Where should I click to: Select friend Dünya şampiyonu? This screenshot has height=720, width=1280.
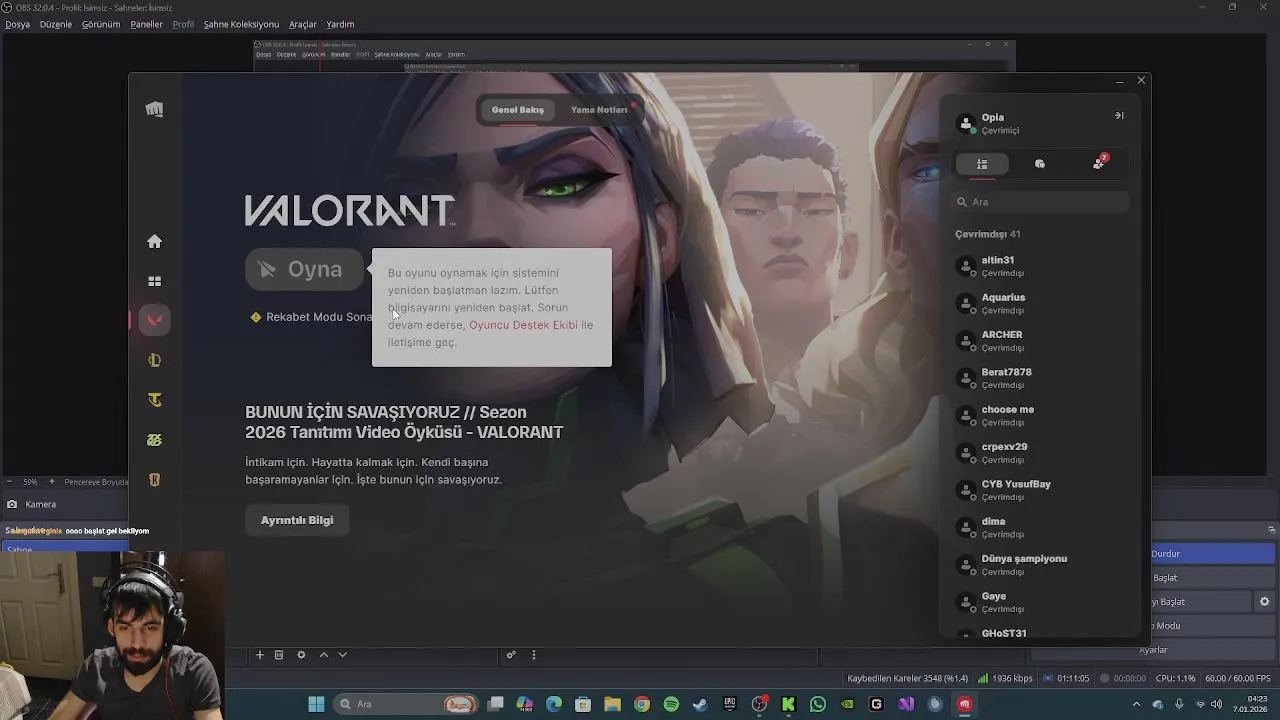[x=1040, y=564]
